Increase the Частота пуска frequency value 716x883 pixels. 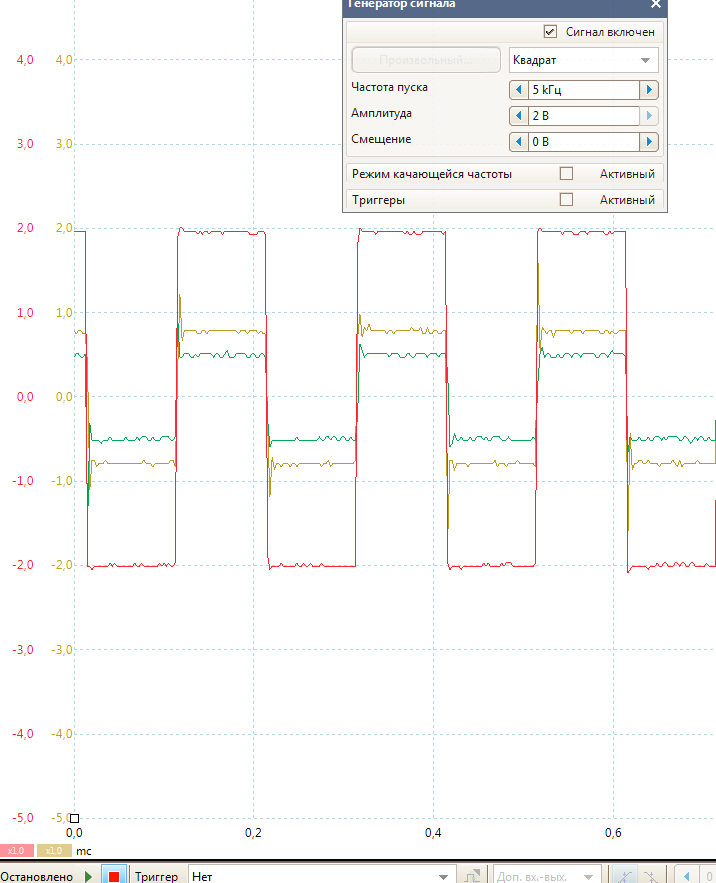649,90
